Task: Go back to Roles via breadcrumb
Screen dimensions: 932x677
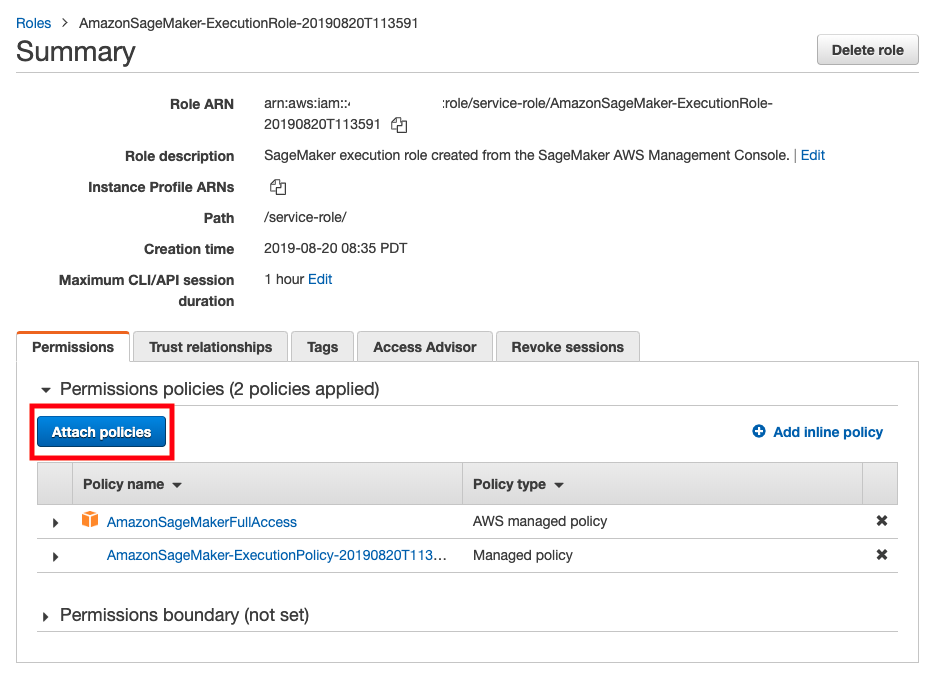Action: 33,23
